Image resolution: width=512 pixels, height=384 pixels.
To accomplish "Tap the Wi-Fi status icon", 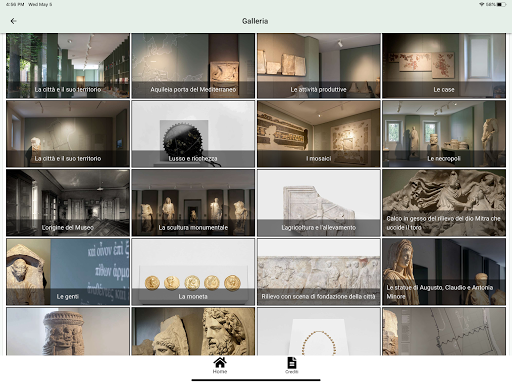I will click(x=481, y=4).
